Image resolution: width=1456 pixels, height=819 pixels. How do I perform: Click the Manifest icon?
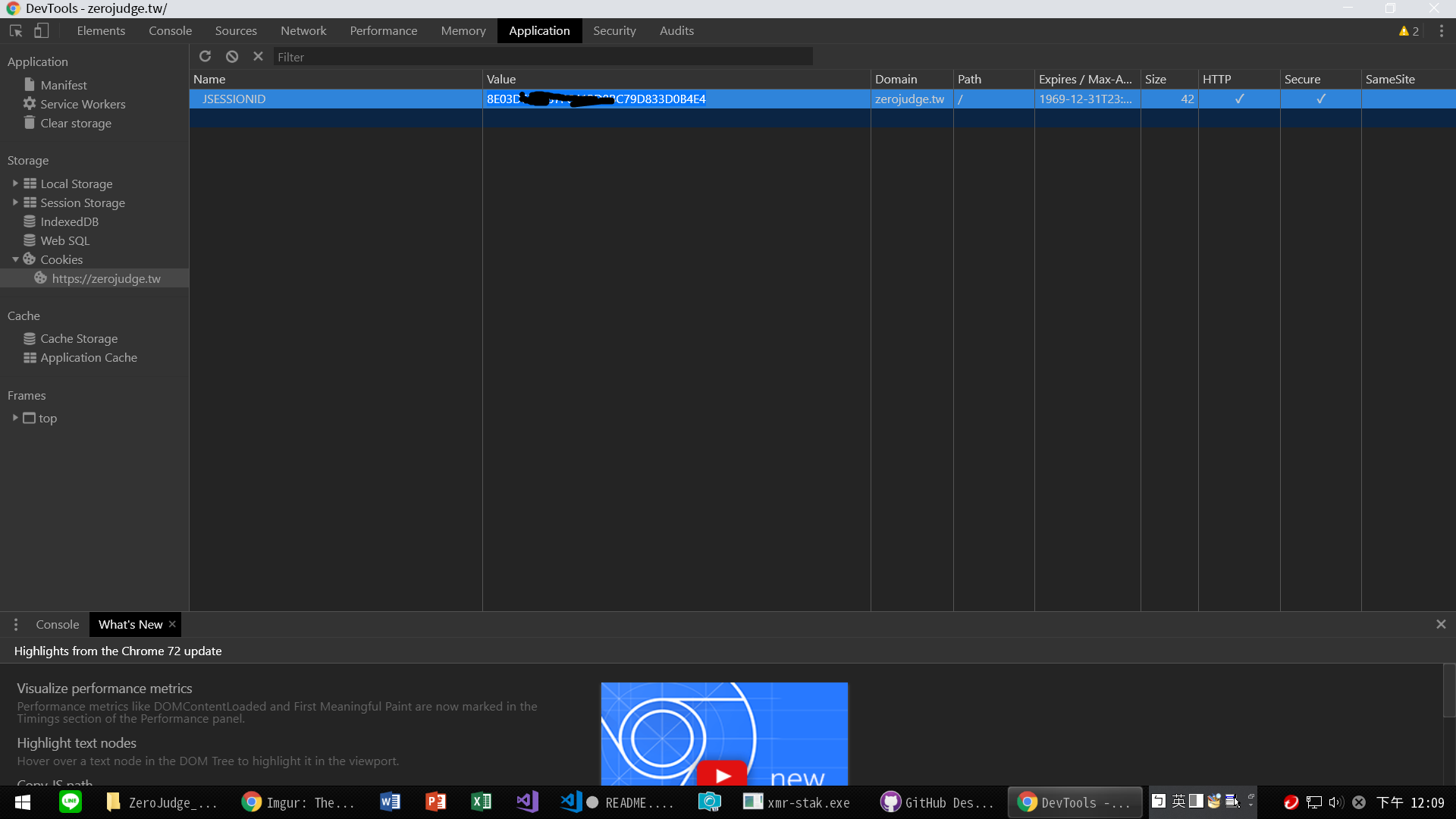click(x=30, y=85)
